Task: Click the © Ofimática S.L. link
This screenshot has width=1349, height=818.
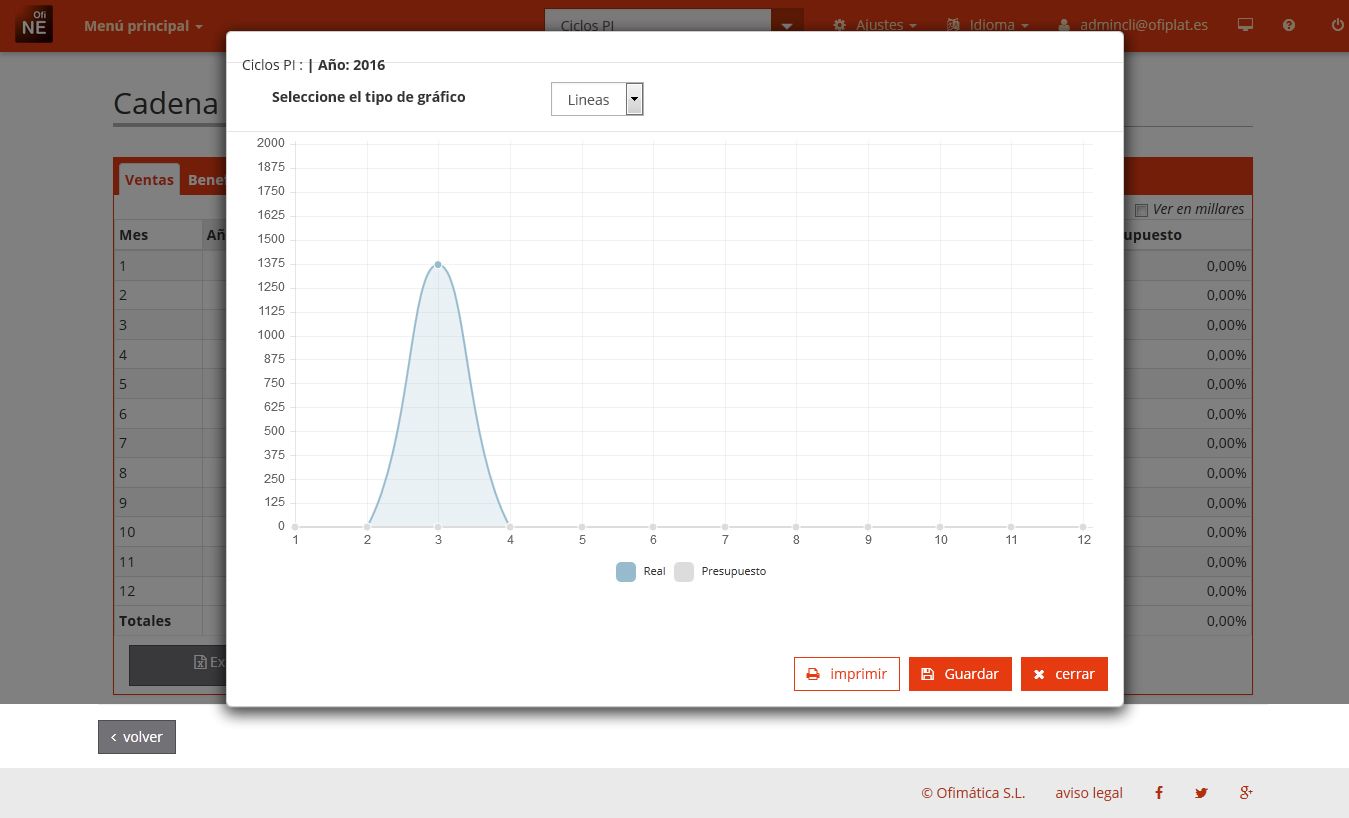Action: point(973,793)
